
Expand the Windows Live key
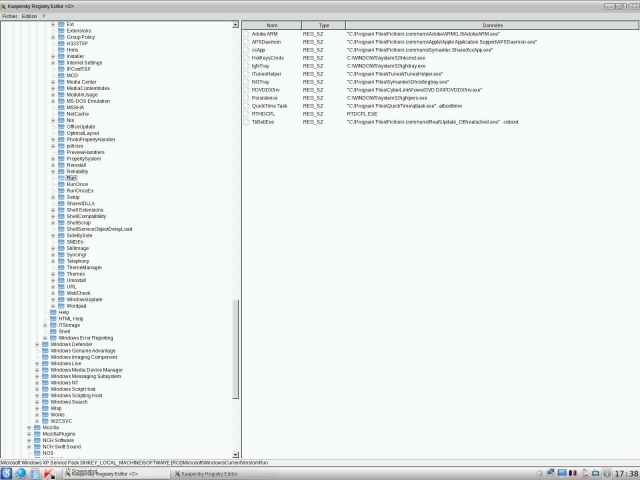click(37, 364)
